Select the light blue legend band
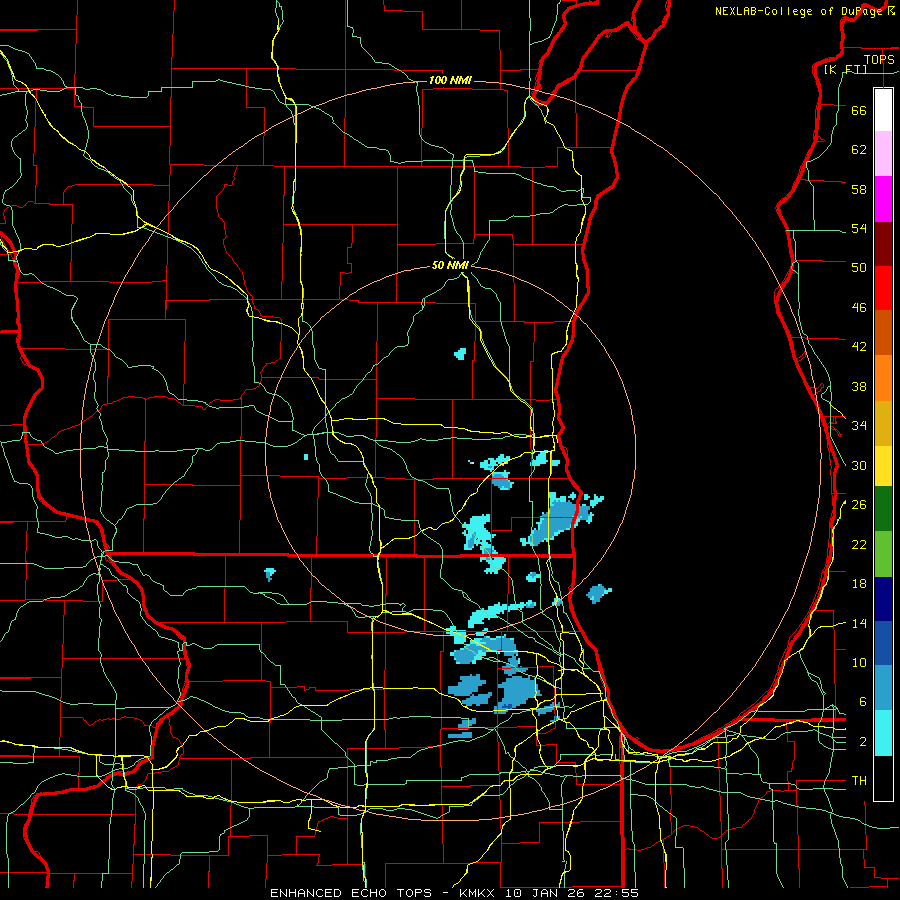Viewport: 900px width, 900px height. [x=883, y=688]
